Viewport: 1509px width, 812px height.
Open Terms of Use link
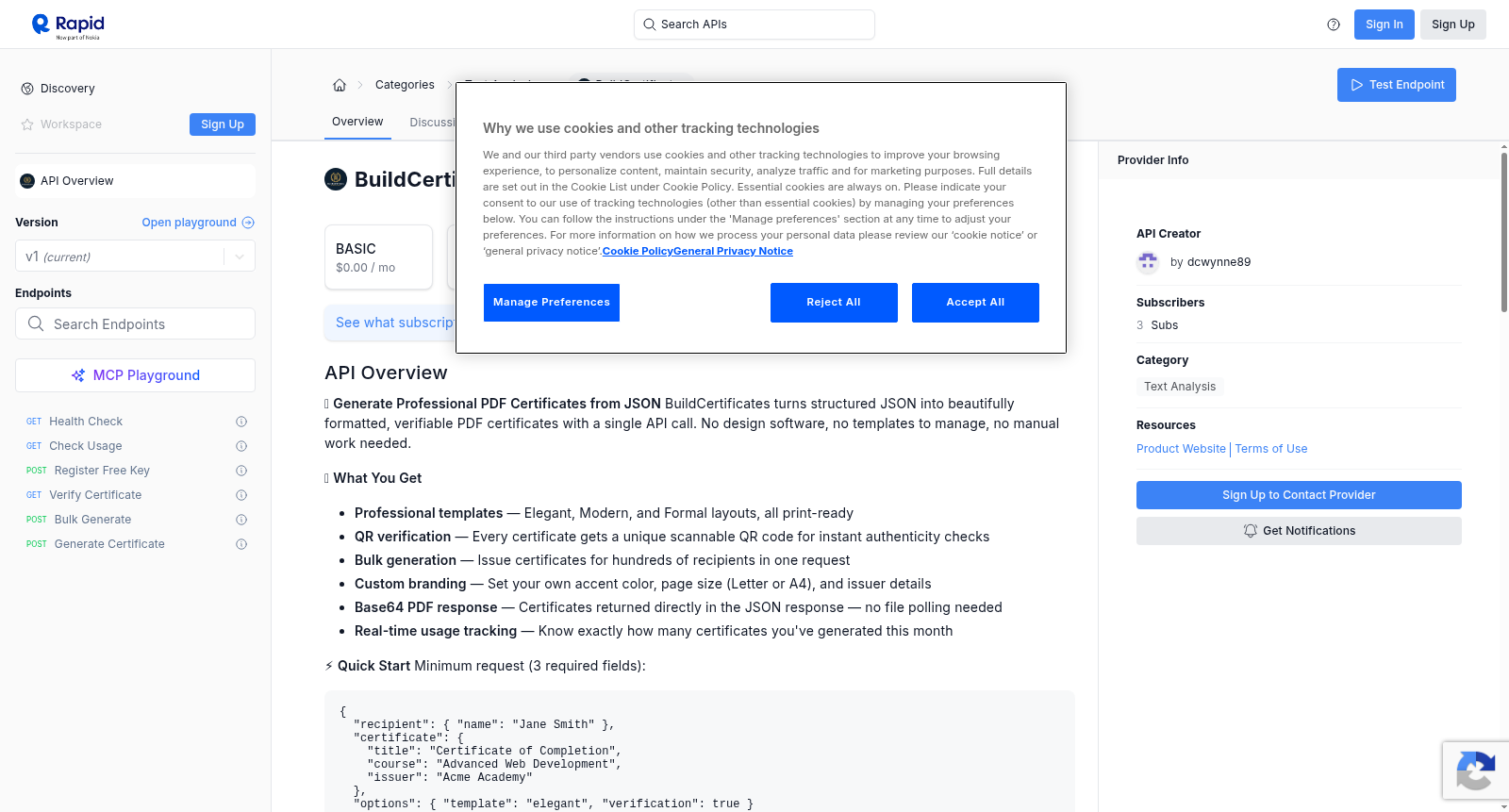1271,449
